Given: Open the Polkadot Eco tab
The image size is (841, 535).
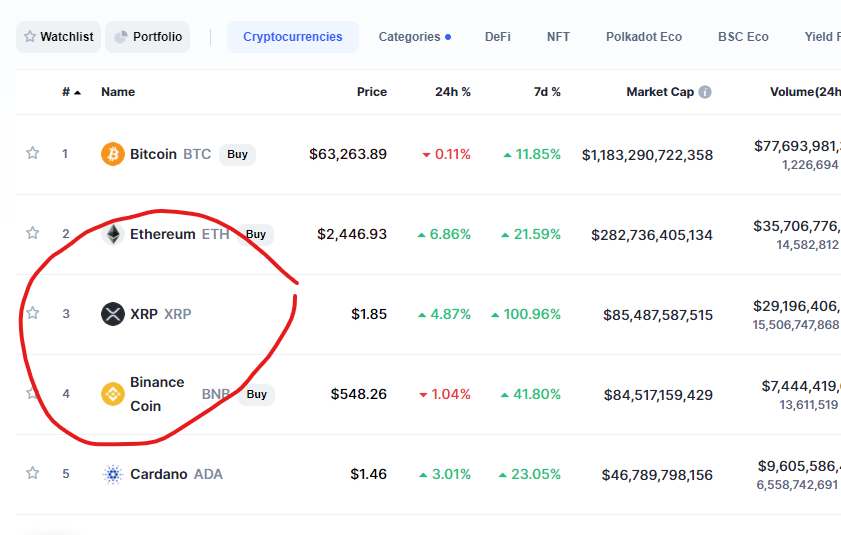Looking at the screenshot, I should (644, 36).
